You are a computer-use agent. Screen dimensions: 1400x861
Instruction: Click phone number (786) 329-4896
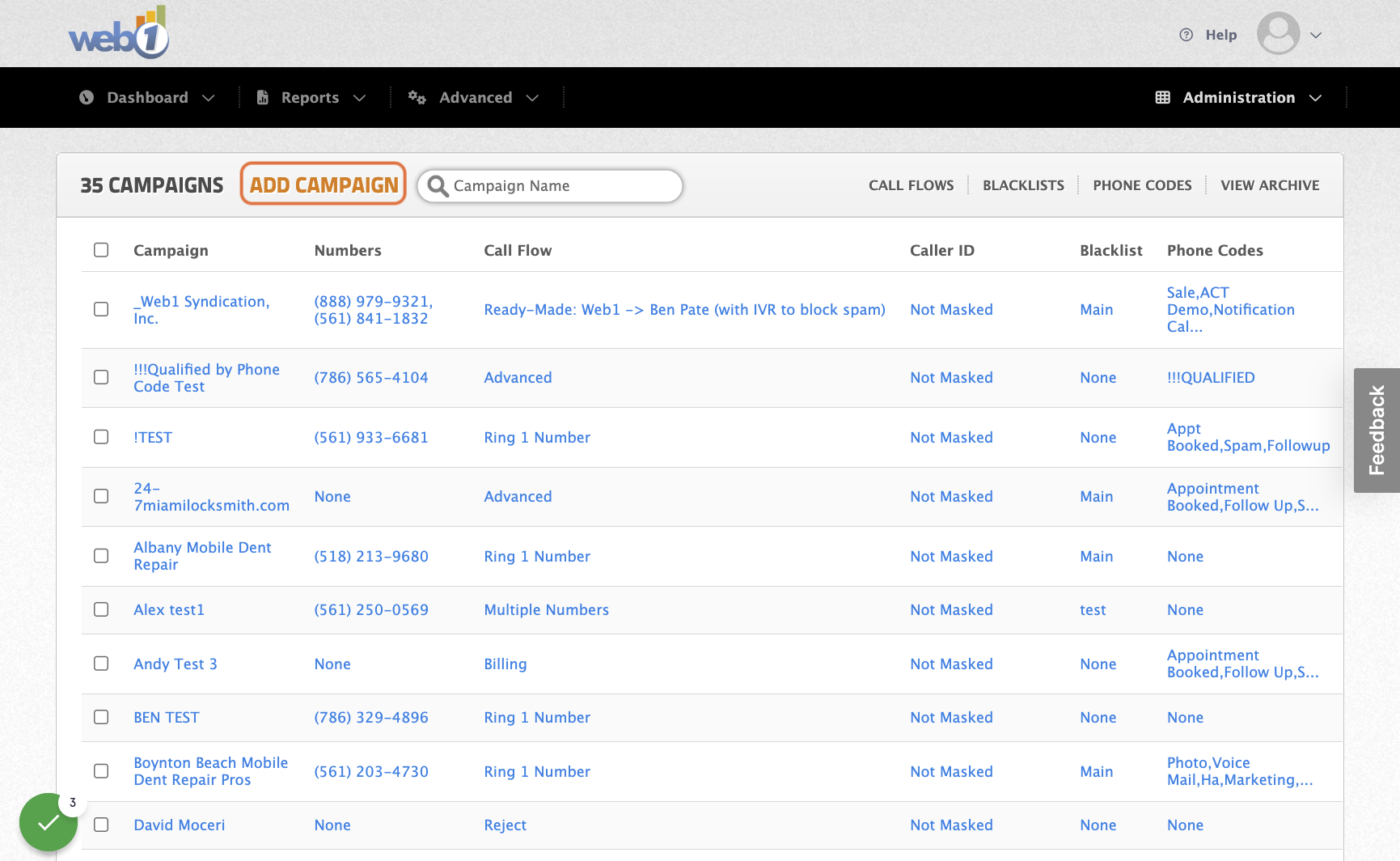(371, 718)
